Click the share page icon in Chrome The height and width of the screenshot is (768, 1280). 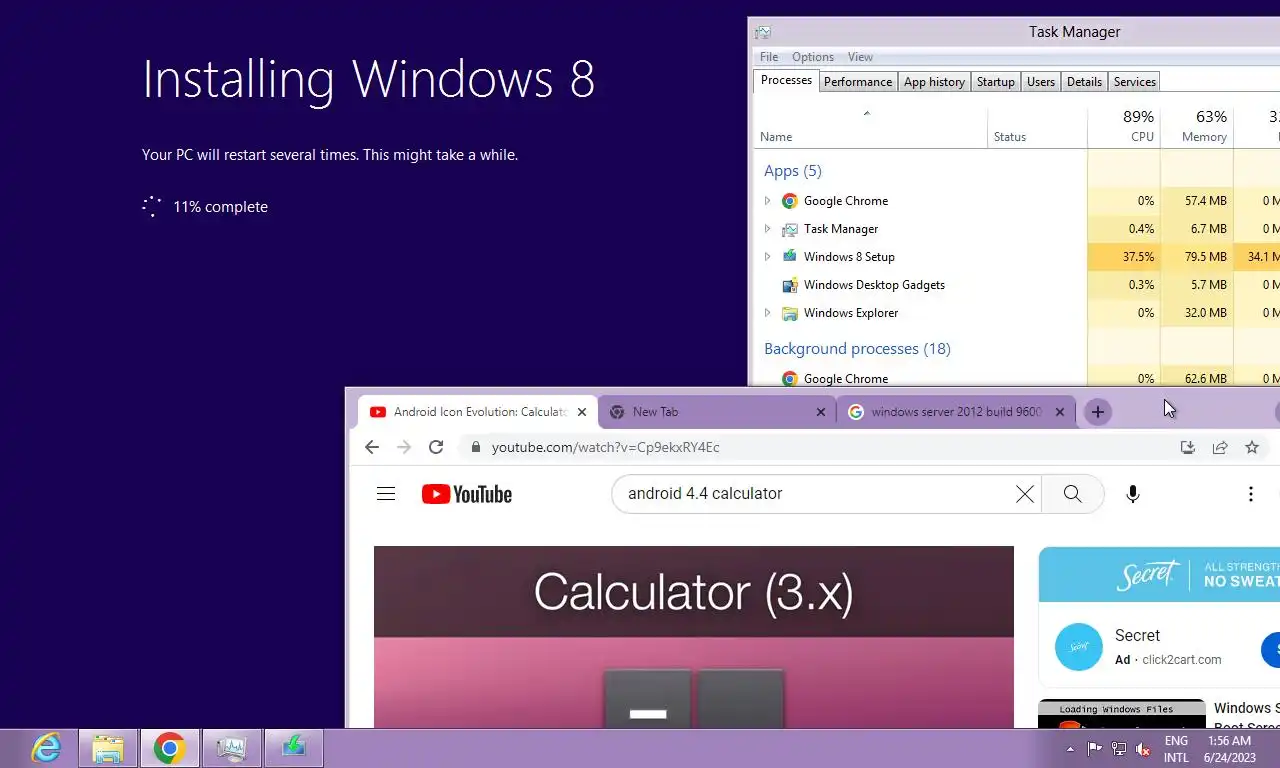point(1220,447)
